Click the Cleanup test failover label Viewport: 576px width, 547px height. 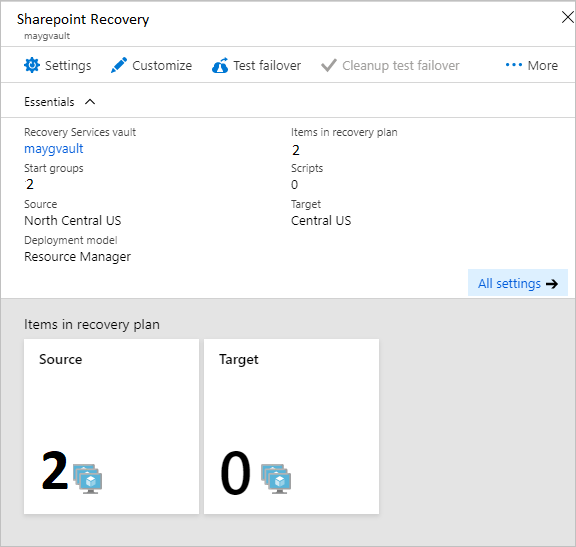[x=401, y=65]
